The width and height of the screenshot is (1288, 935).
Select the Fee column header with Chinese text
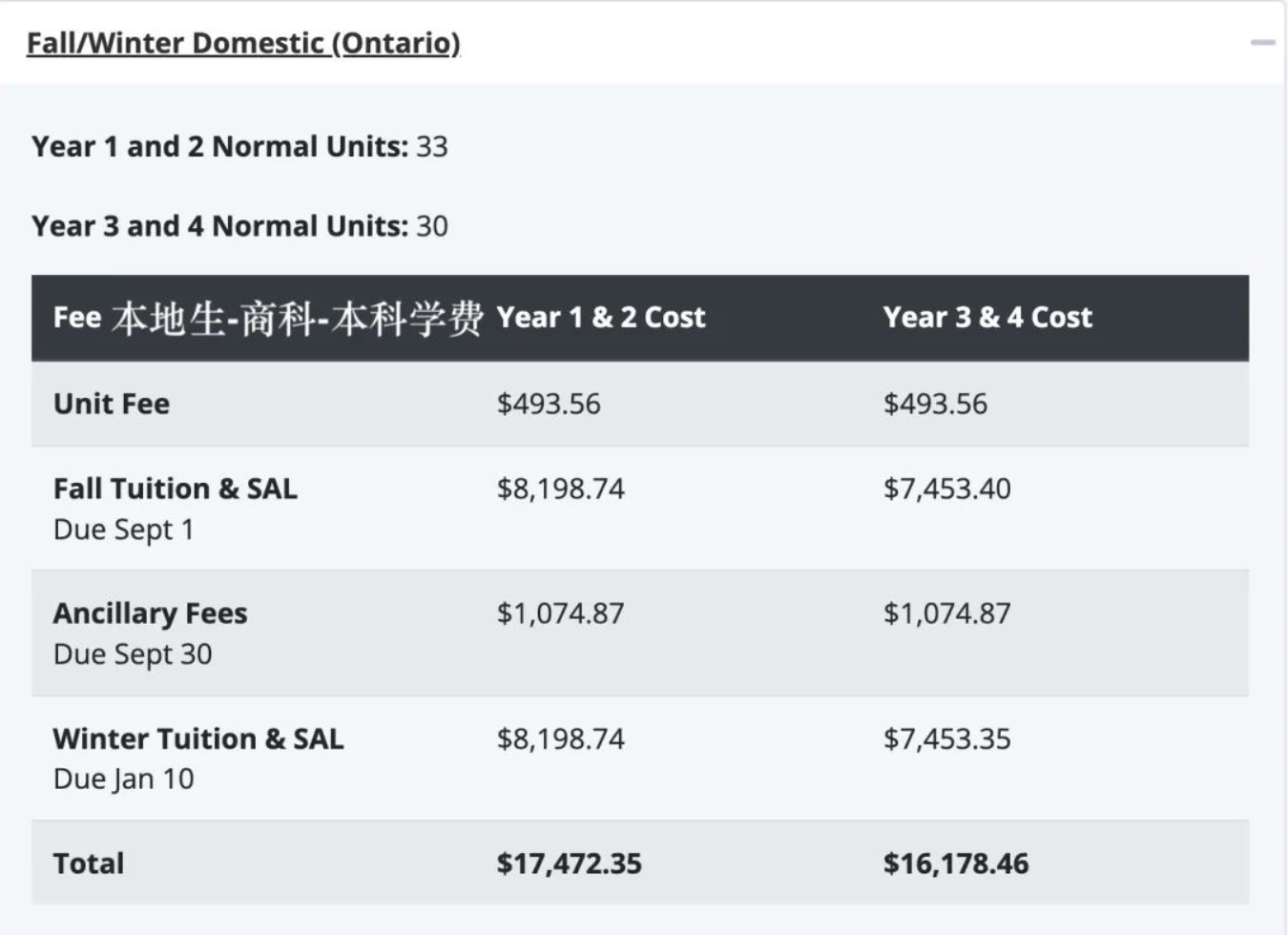coord(267,318)
